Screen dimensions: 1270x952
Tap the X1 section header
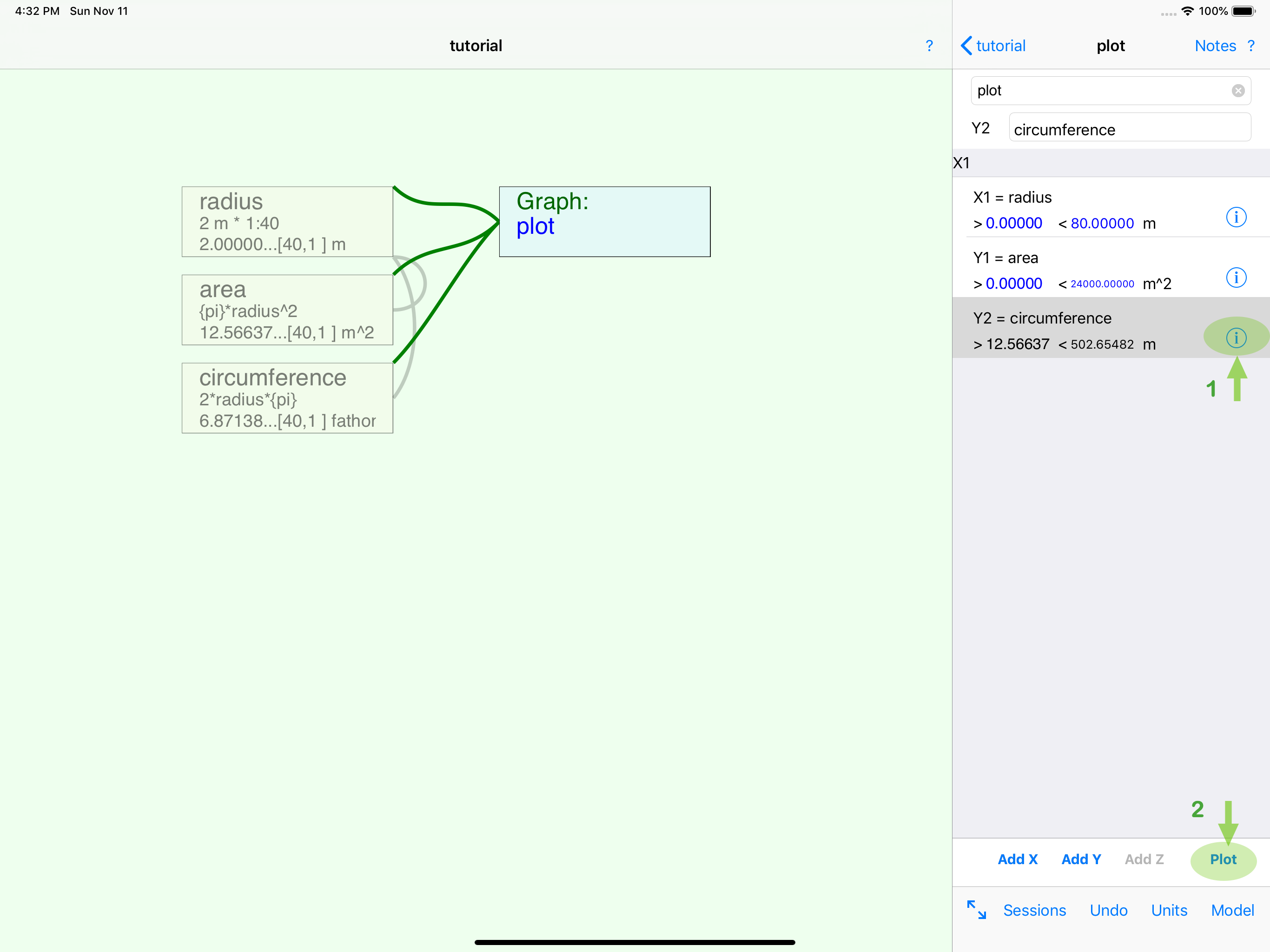point(1111,163)
